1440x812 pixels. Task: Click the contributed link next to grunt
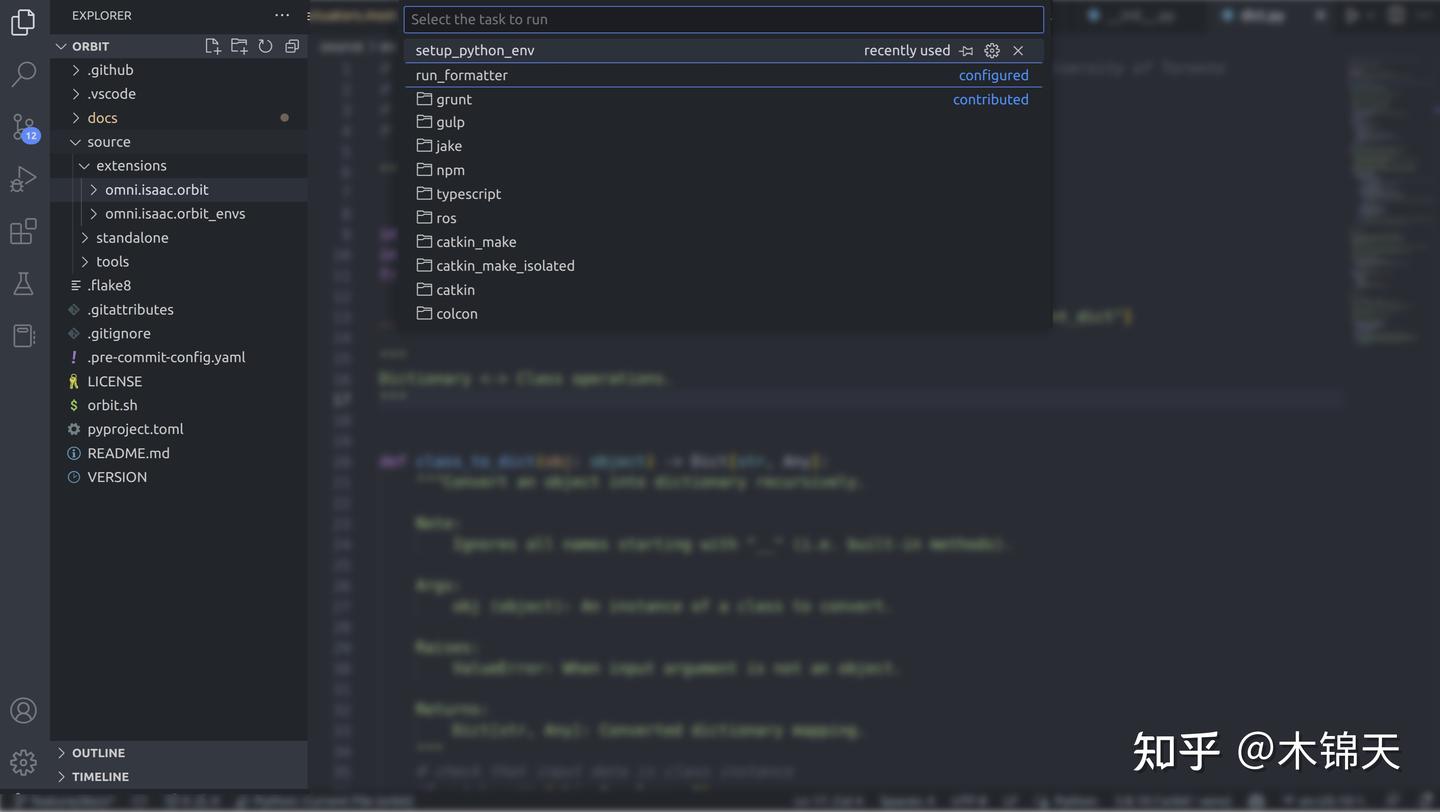pyautogui.click(x=990, y=99)
